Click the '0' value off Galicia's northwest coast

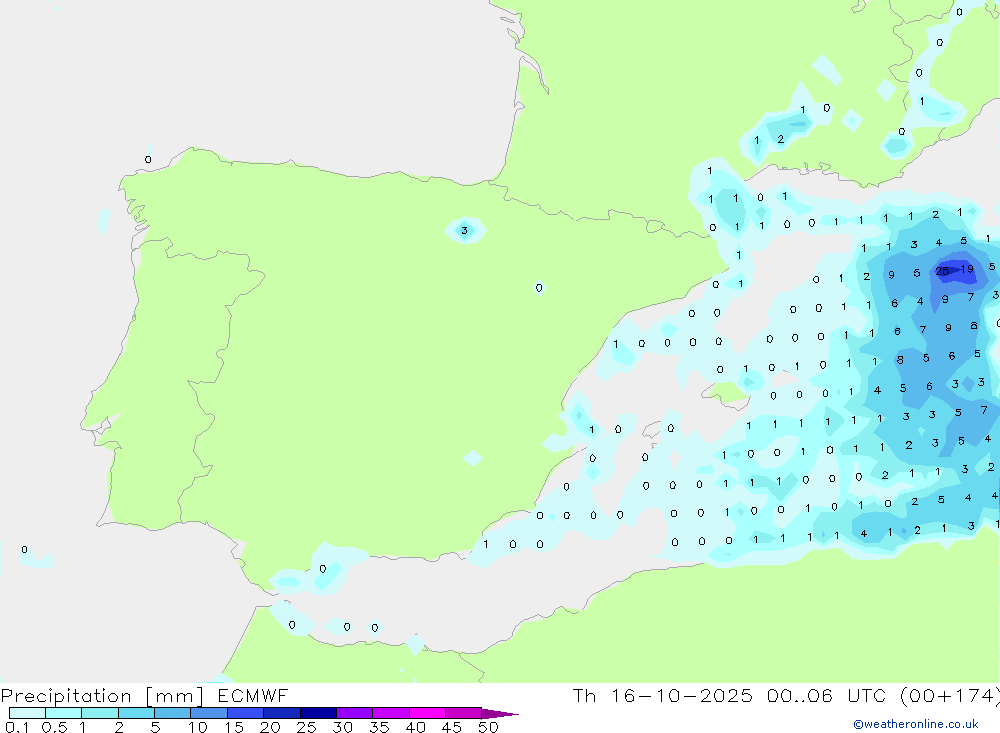pyautogui.click(x=148, y=159)
